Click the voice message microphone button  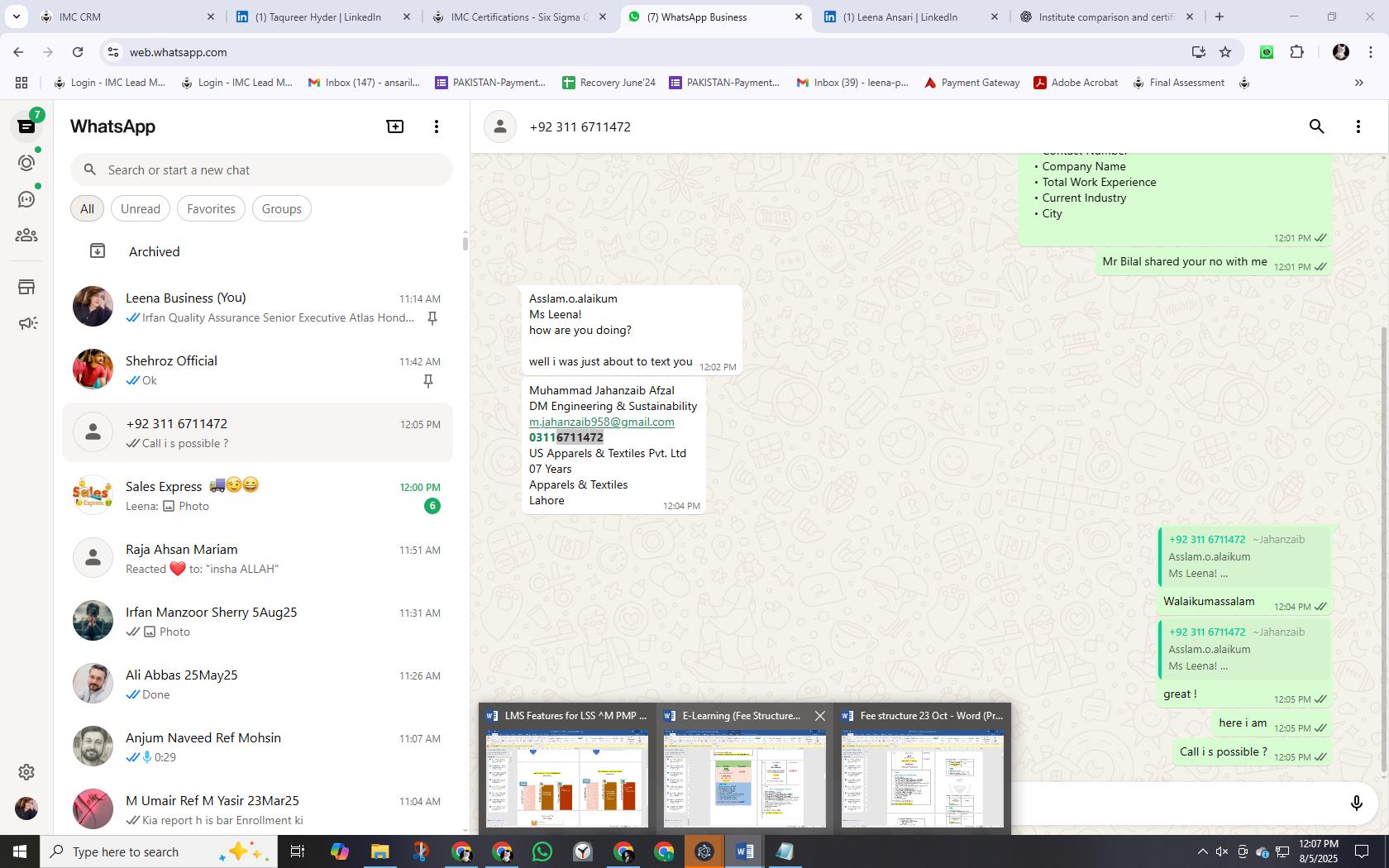pyautogui.click(x=1357, y=804)
